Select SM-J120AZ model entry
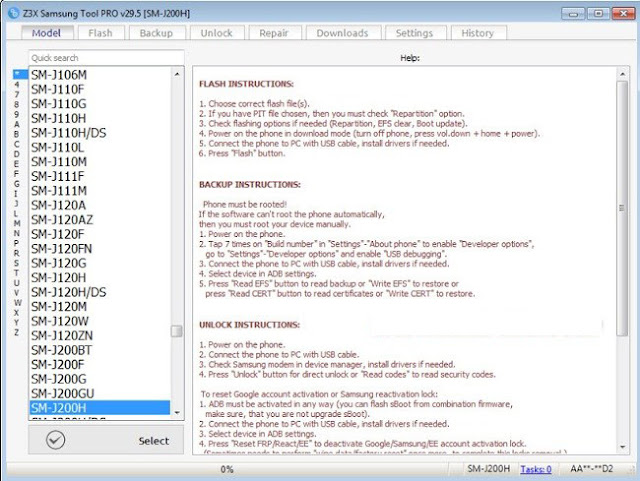 [100, 220]
